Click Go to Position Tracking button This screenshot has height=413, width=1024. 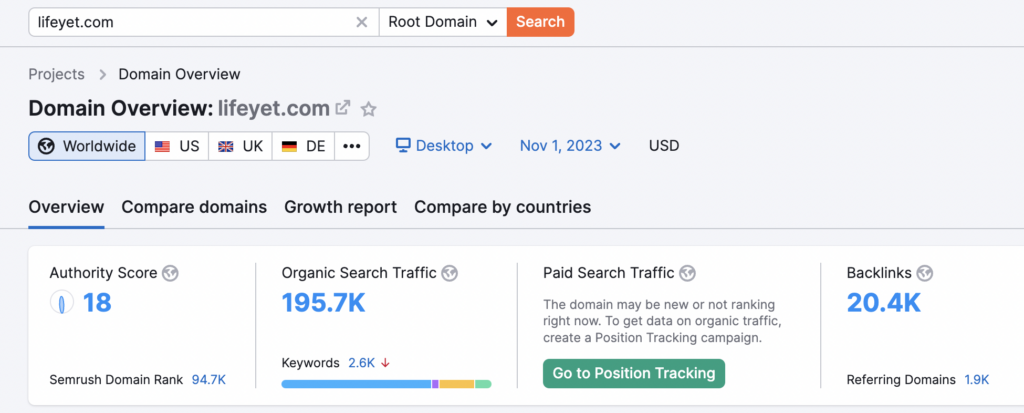634,373
